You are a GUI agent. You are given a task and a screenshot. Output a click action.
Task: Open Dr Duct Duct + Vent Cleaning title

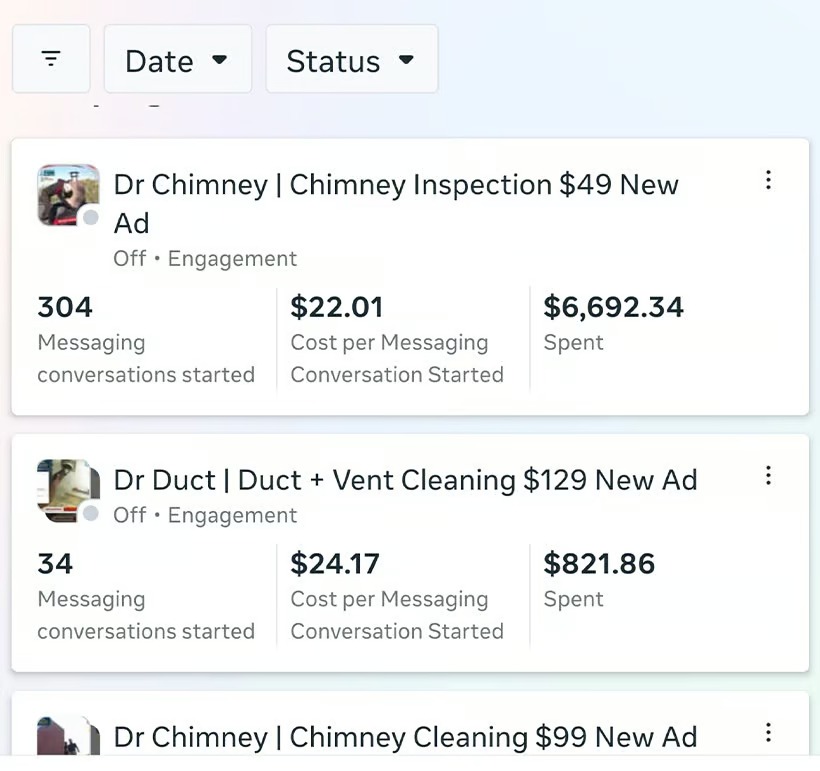tap(405, 480)
